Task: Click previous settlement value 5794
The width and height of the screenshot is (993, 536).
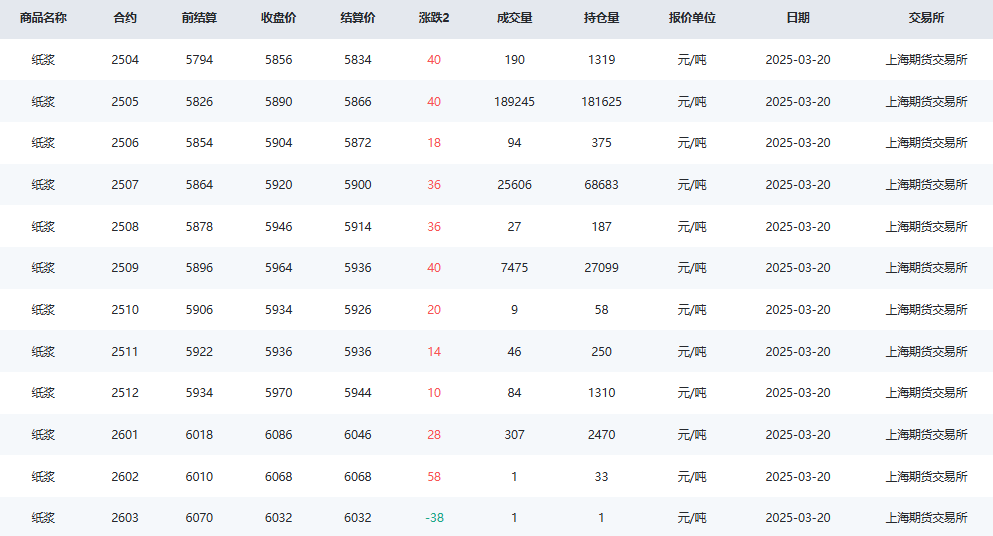Action: [x=199, y=60]
